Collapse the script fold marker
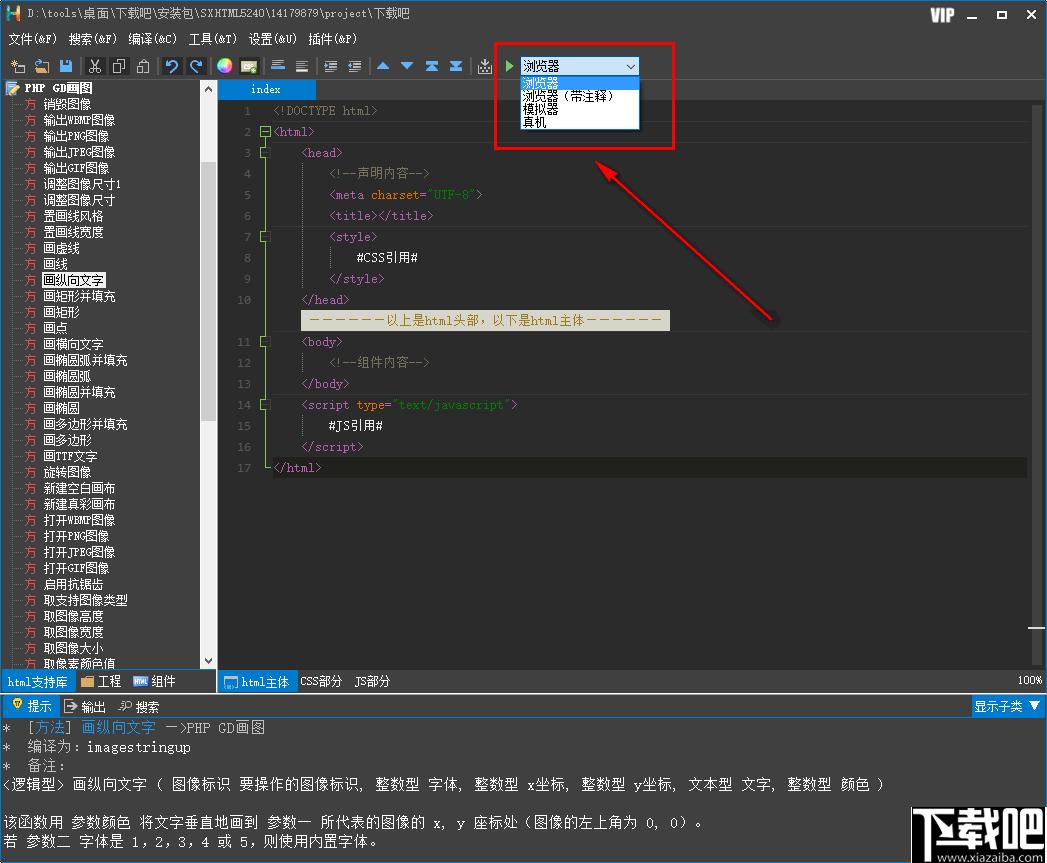Screen dimensions: 1047x863 tap(265, 405)
